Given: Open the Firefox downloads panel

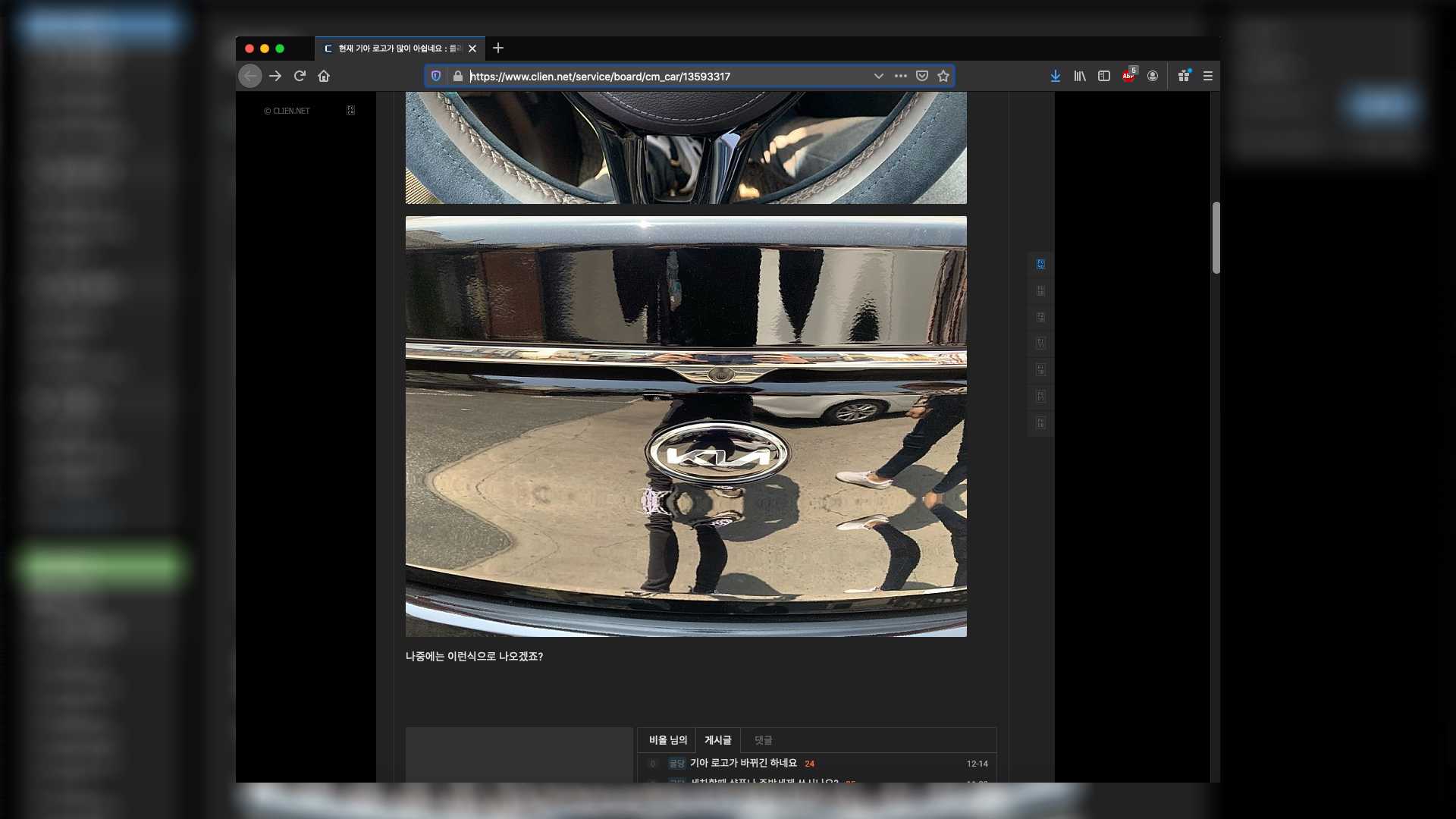Looking at the screenshot, I should pyautogui.click(x=1055, y=76).
